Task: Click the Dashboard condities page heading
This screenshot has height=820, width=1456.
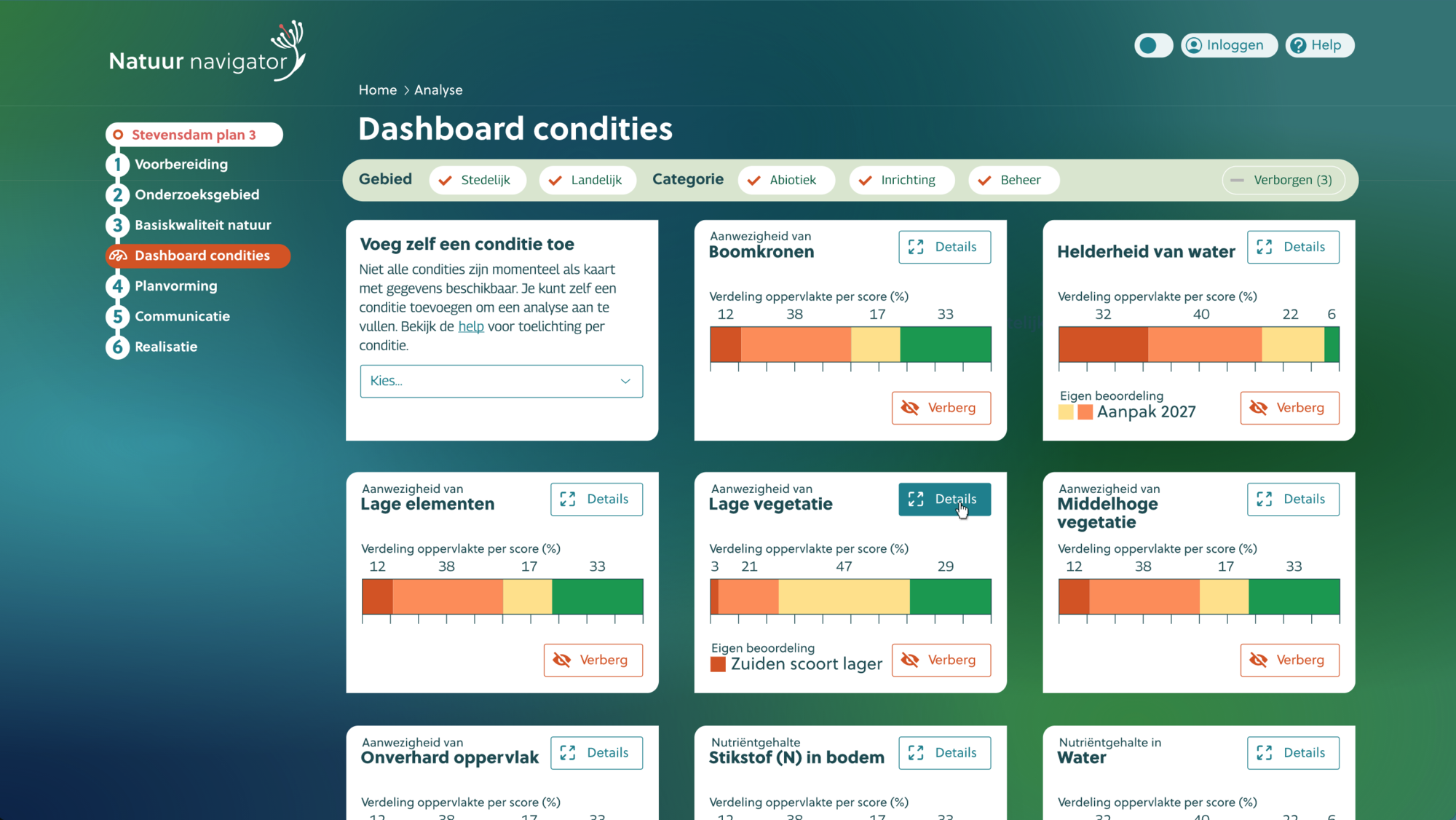Action: (x=515, y=129)
